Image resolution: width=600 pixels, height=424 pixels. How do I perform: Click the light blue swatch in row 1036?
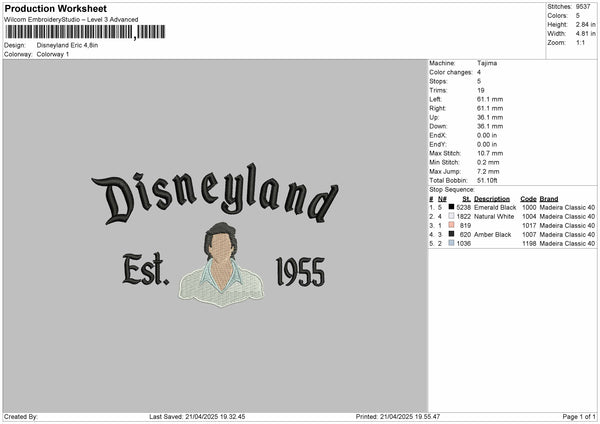(x=451, y=243)
